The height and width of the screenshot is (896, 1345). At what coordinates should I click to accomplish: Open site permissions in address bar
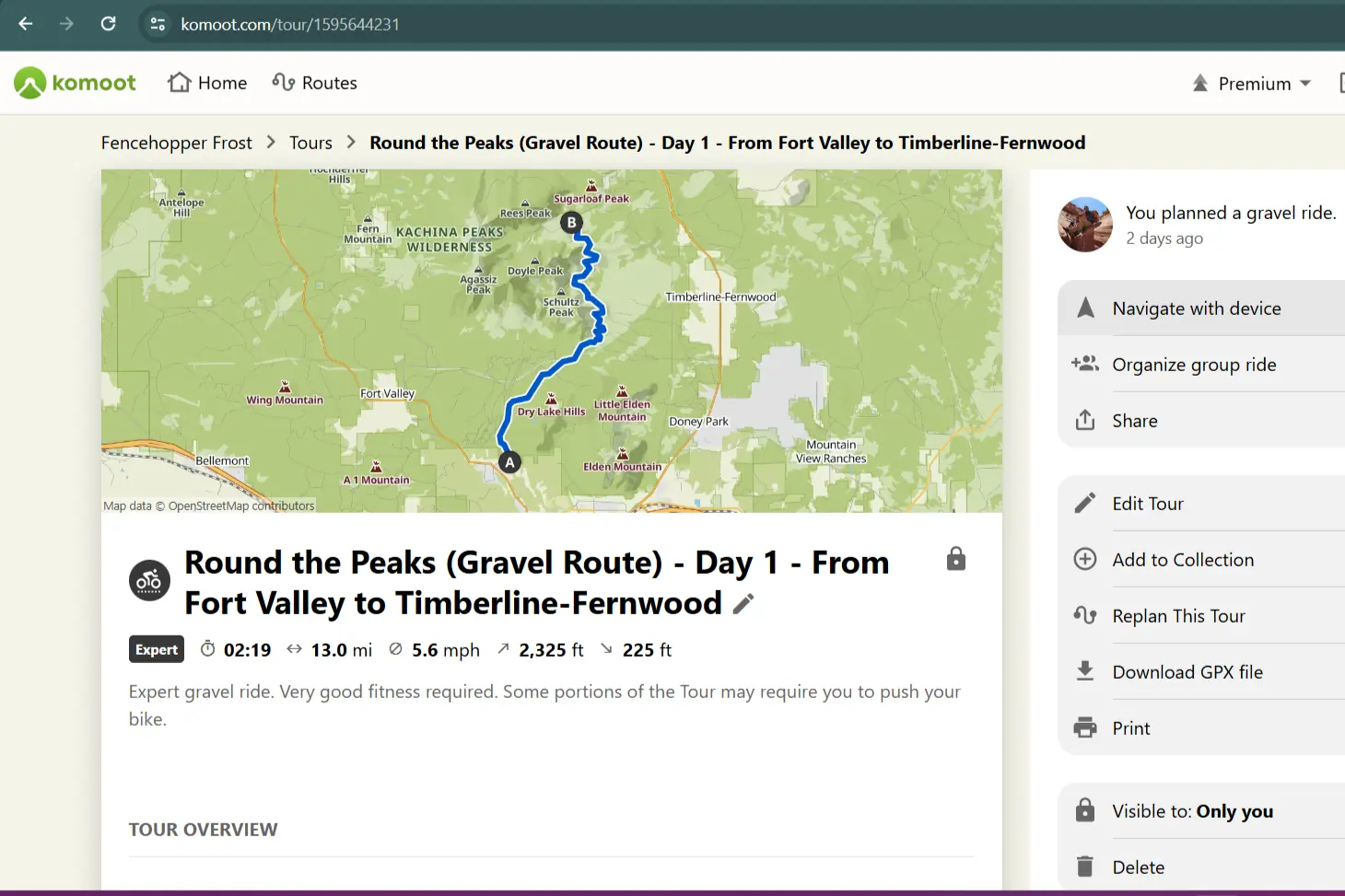157,24
